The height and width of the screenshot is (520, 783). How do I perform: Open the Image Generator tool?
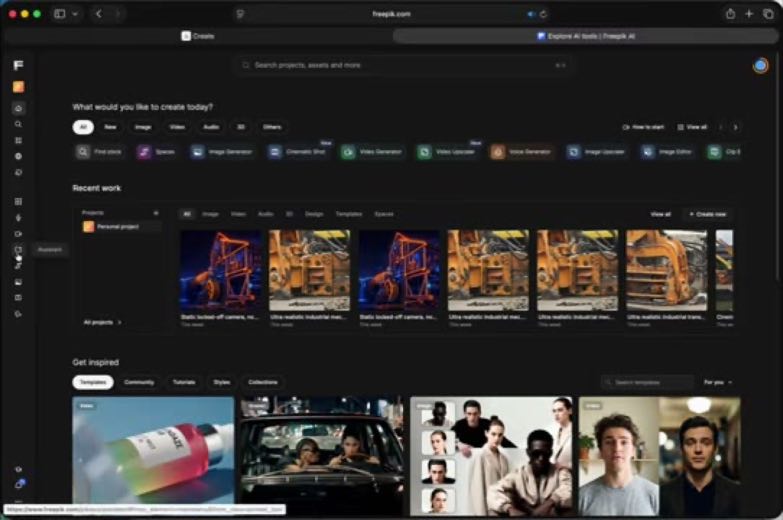pyautogui.click(x=222, y=151)
